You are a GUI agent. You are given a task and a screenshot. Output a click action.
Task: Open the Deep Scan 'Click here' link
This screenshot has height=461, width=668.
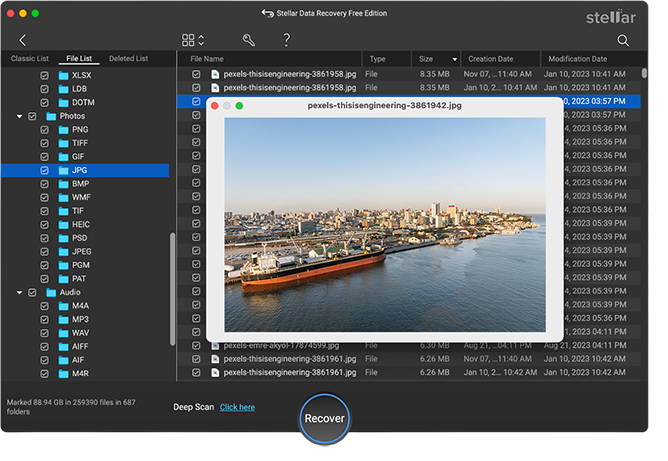point(237,407)
